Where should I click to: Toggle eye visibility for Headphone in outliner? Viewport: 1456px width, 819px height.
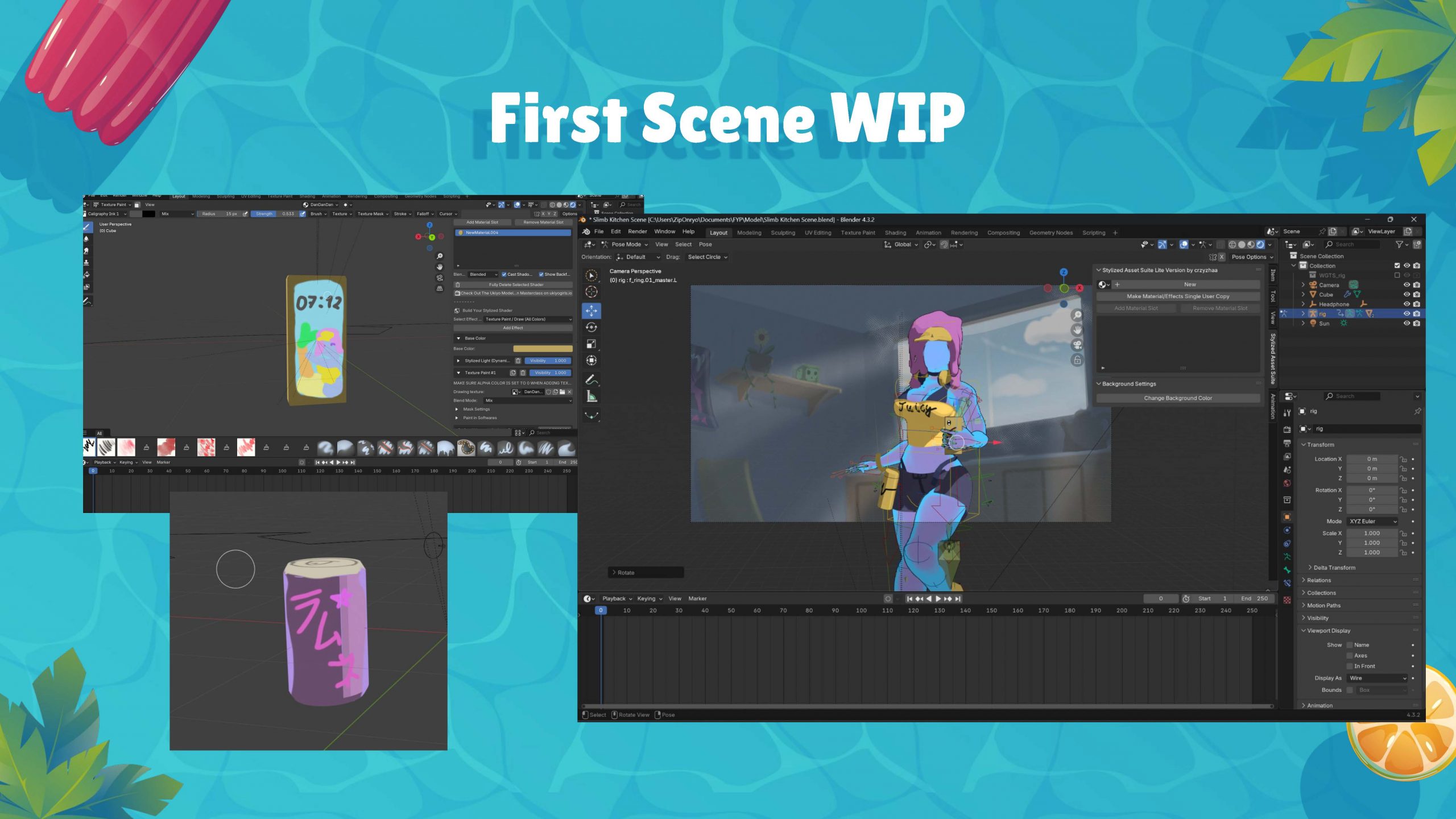1407,304
